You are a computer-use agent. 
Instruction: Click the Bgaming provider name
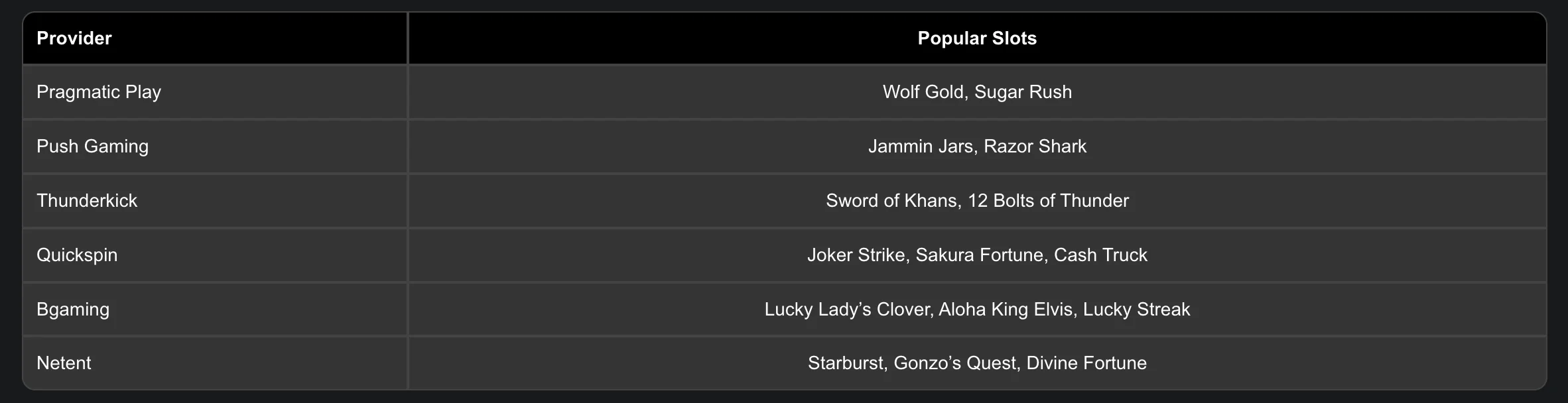coord(73,310)
